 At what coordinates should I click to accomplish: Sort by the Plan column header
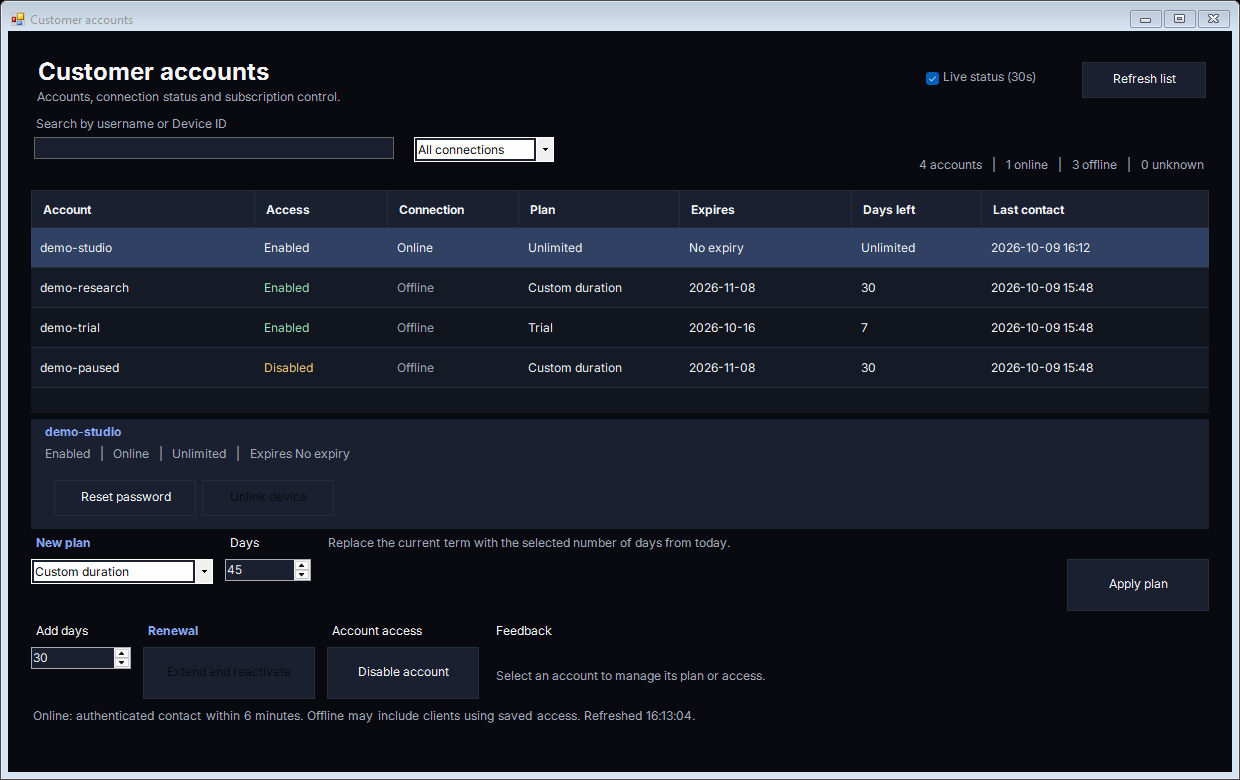(599, 210)
